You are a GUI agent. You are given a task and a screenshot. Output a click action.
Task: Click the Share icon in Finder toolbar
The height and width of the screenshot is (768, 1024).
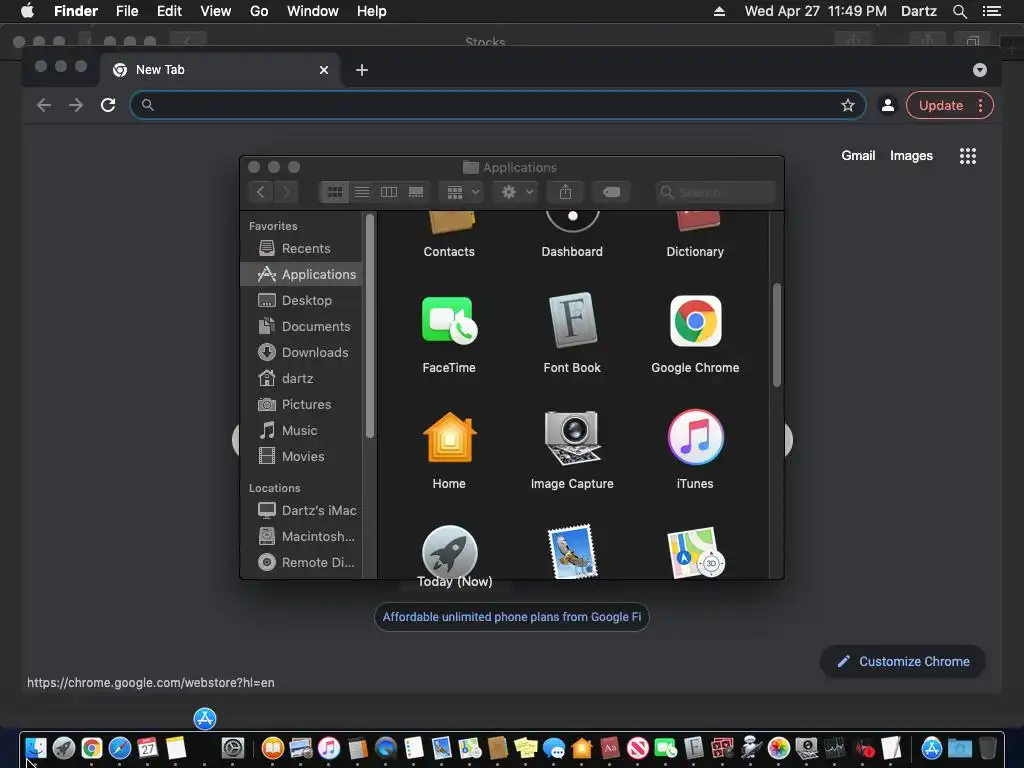[566, 192]
